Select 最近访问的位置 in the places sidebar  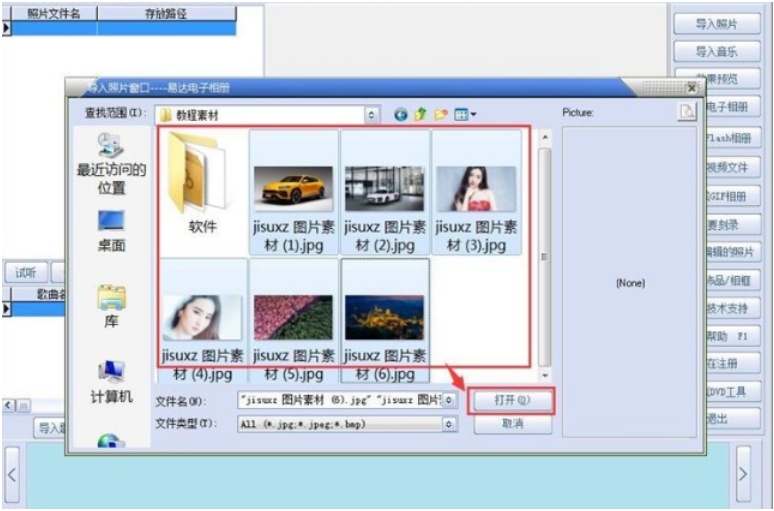point(111,163)
